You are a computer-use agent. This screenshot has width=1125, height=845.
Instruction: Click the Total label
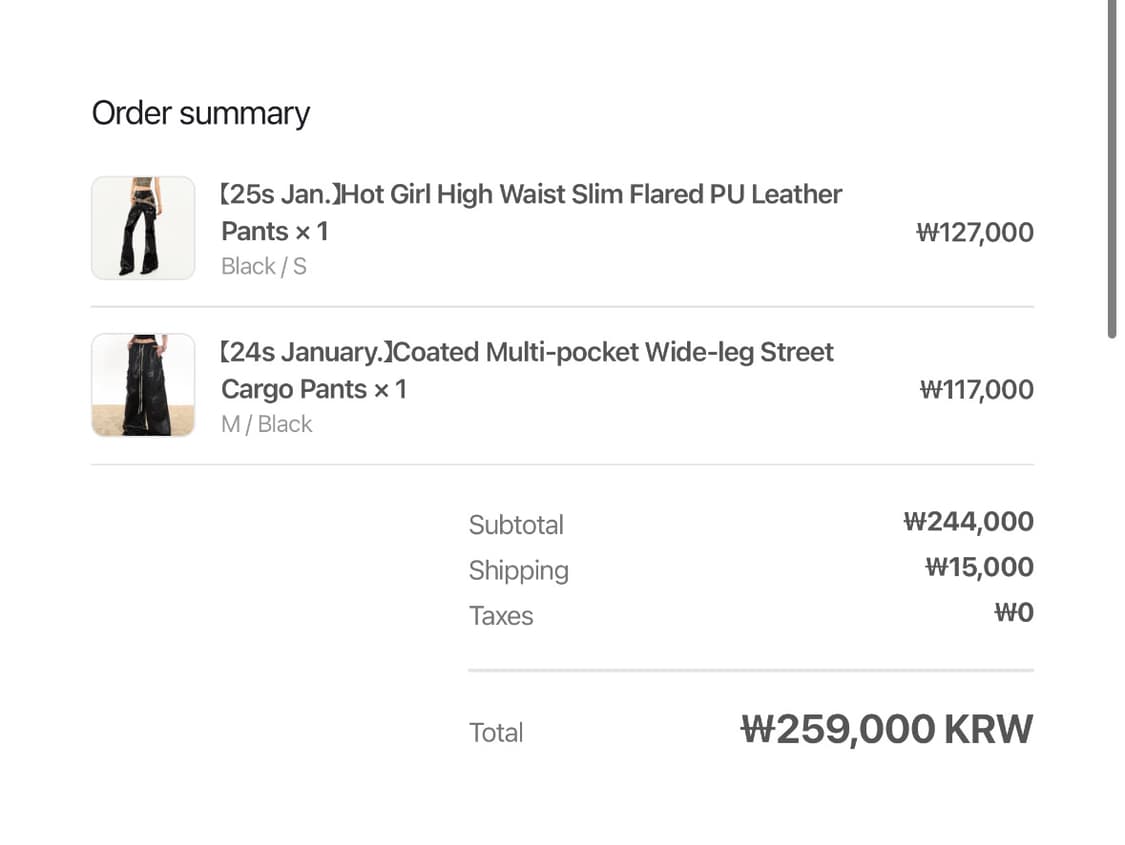tap(496, 733)
